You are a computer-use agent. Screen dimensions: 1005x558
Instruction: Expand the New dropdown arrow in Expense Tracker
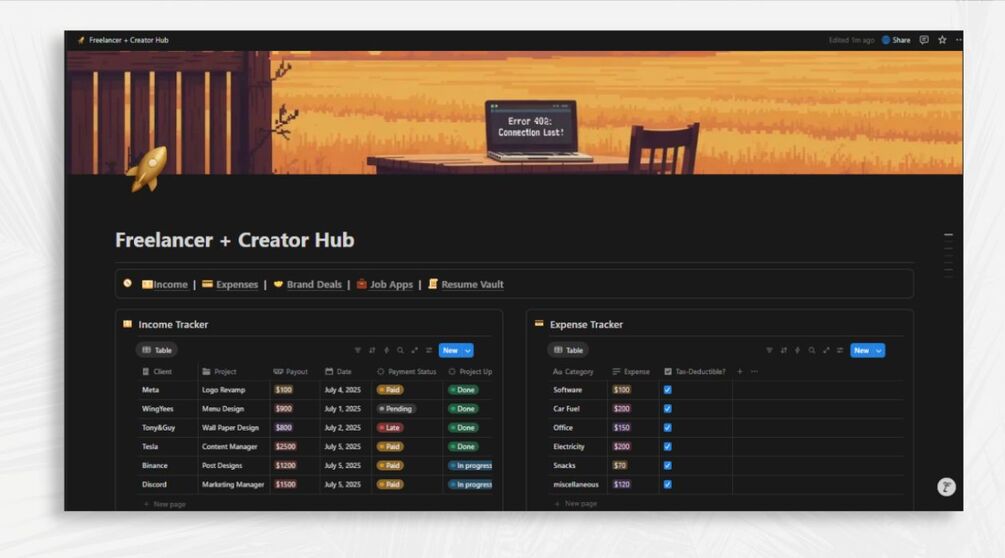[x=879, y=350]
